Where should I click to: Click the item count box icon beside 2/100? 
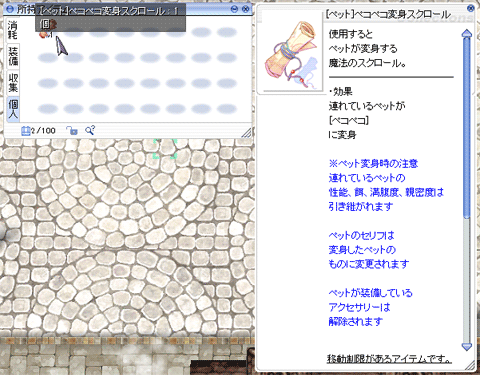coord(26,131)
